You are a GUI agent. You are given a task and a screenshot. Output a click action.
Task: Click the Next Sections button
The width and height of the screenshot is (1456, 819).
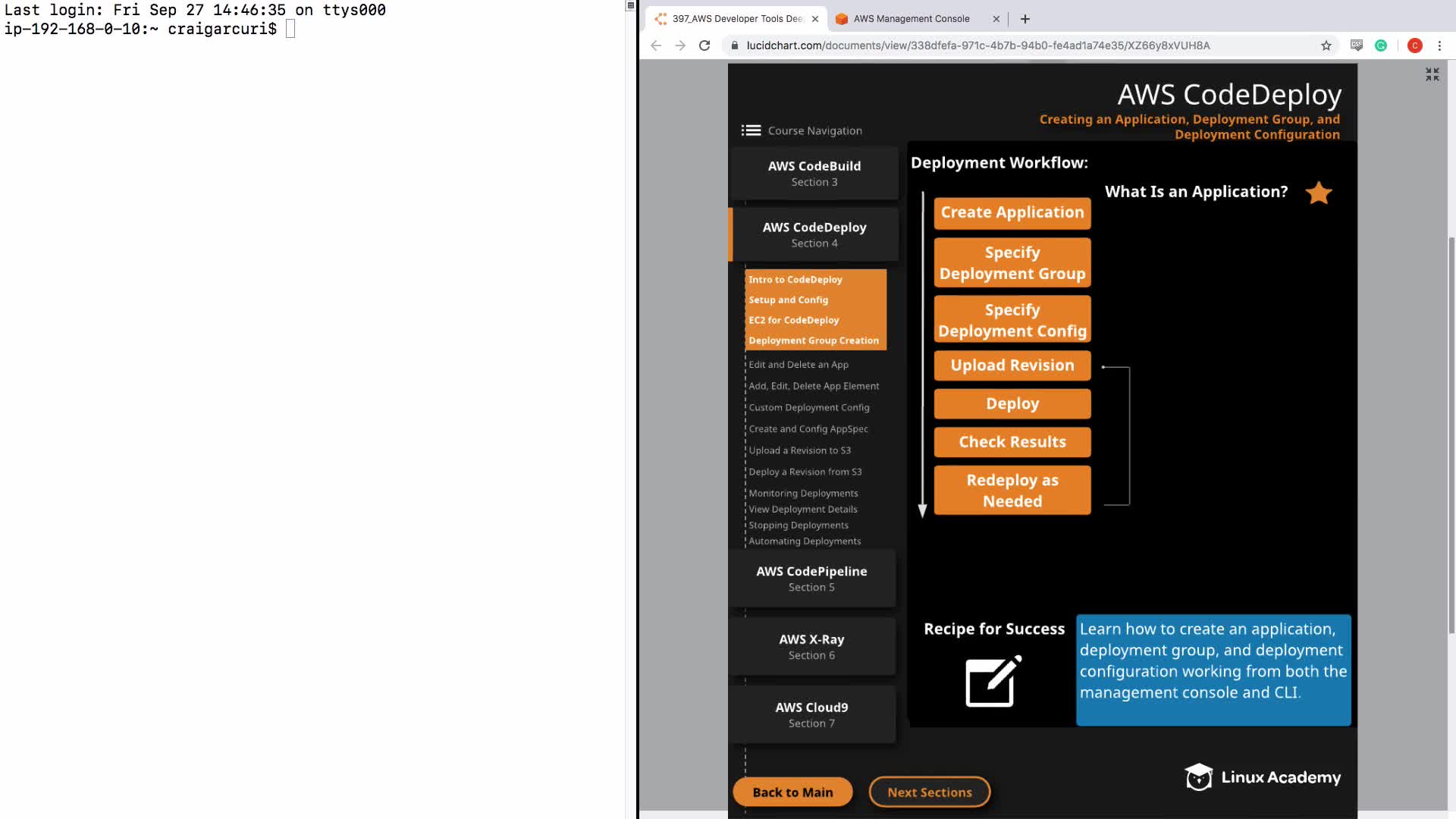929,792
